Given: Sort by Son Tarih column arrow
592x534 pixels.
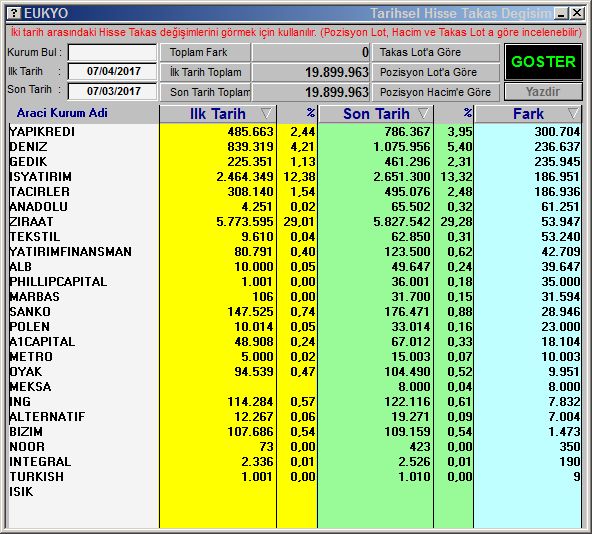Looking at the screenshot, I should [x=423, y=113].
